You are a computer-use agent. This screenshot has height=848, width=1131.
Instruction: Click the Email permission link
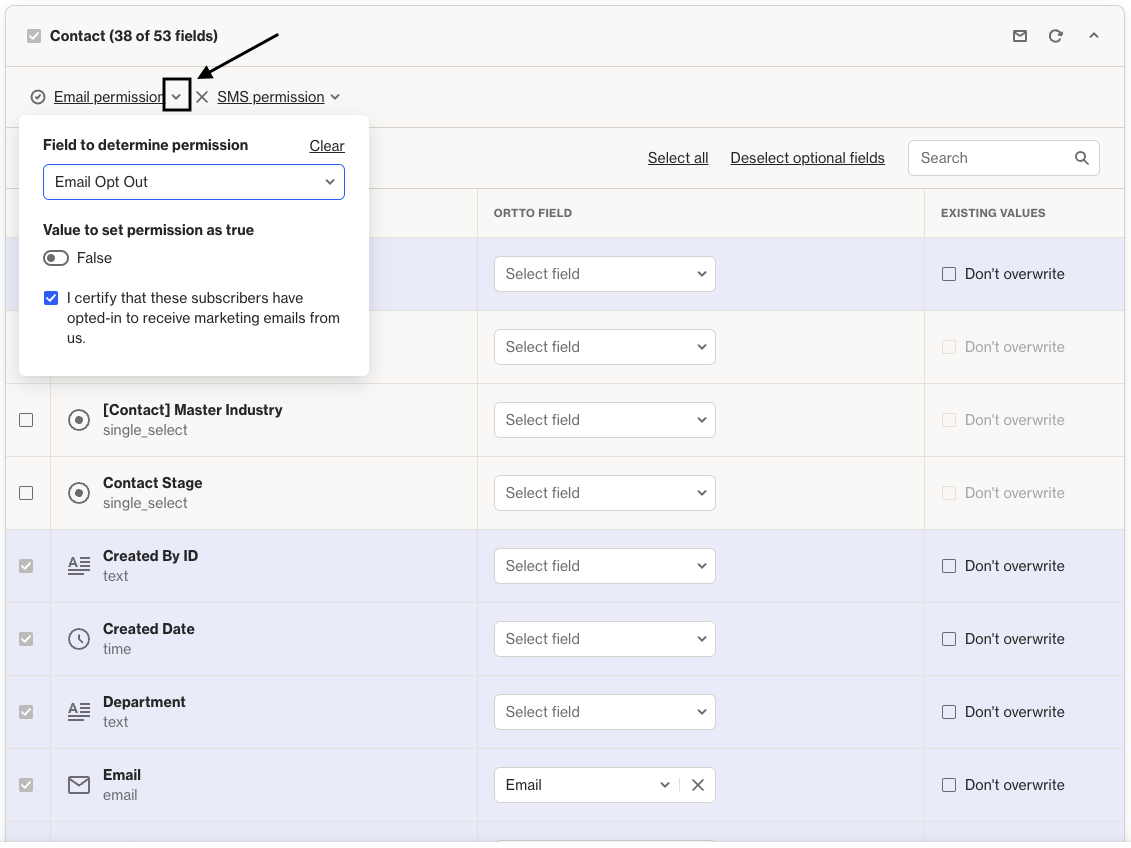pos(110,97)
